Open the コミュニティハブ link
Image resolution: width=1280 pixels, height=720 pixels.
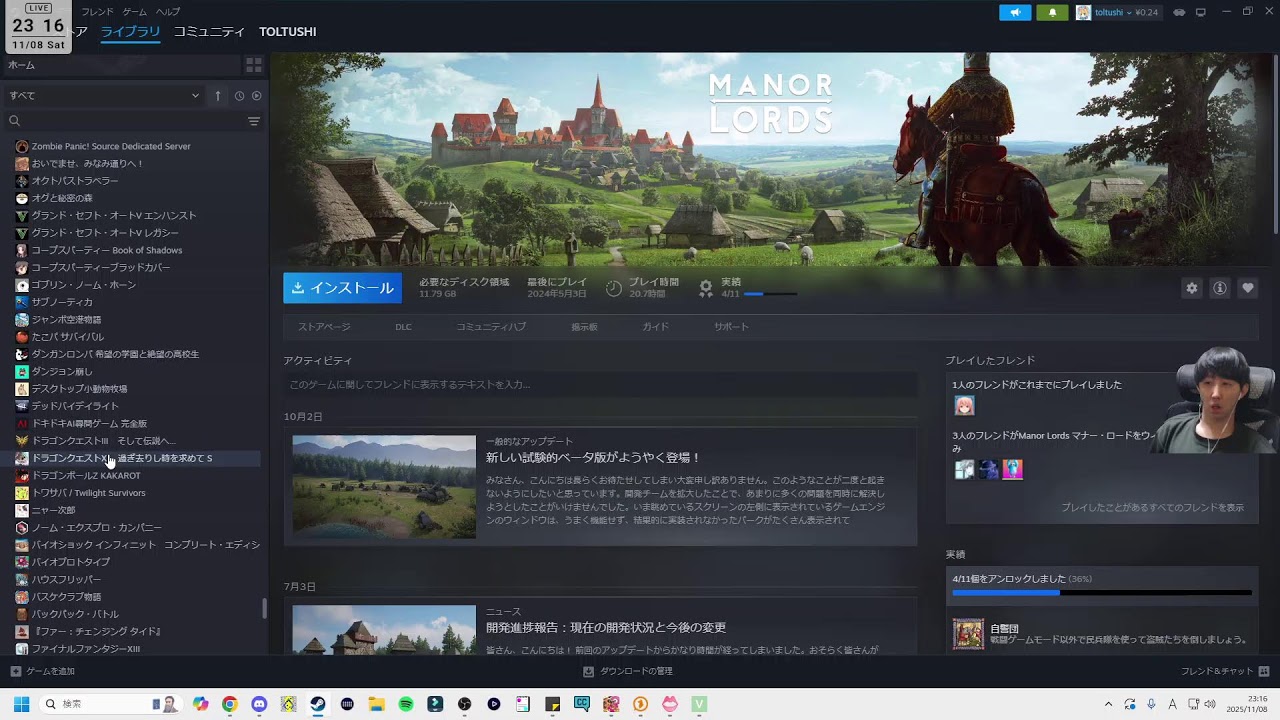(491, 327)
